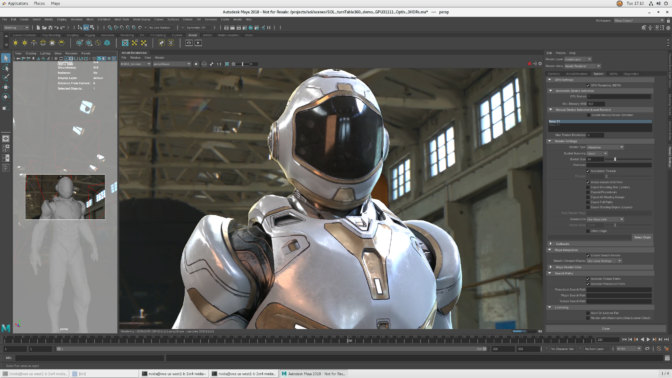Click the Arnold skydome light shelf icon

point(62,43)
